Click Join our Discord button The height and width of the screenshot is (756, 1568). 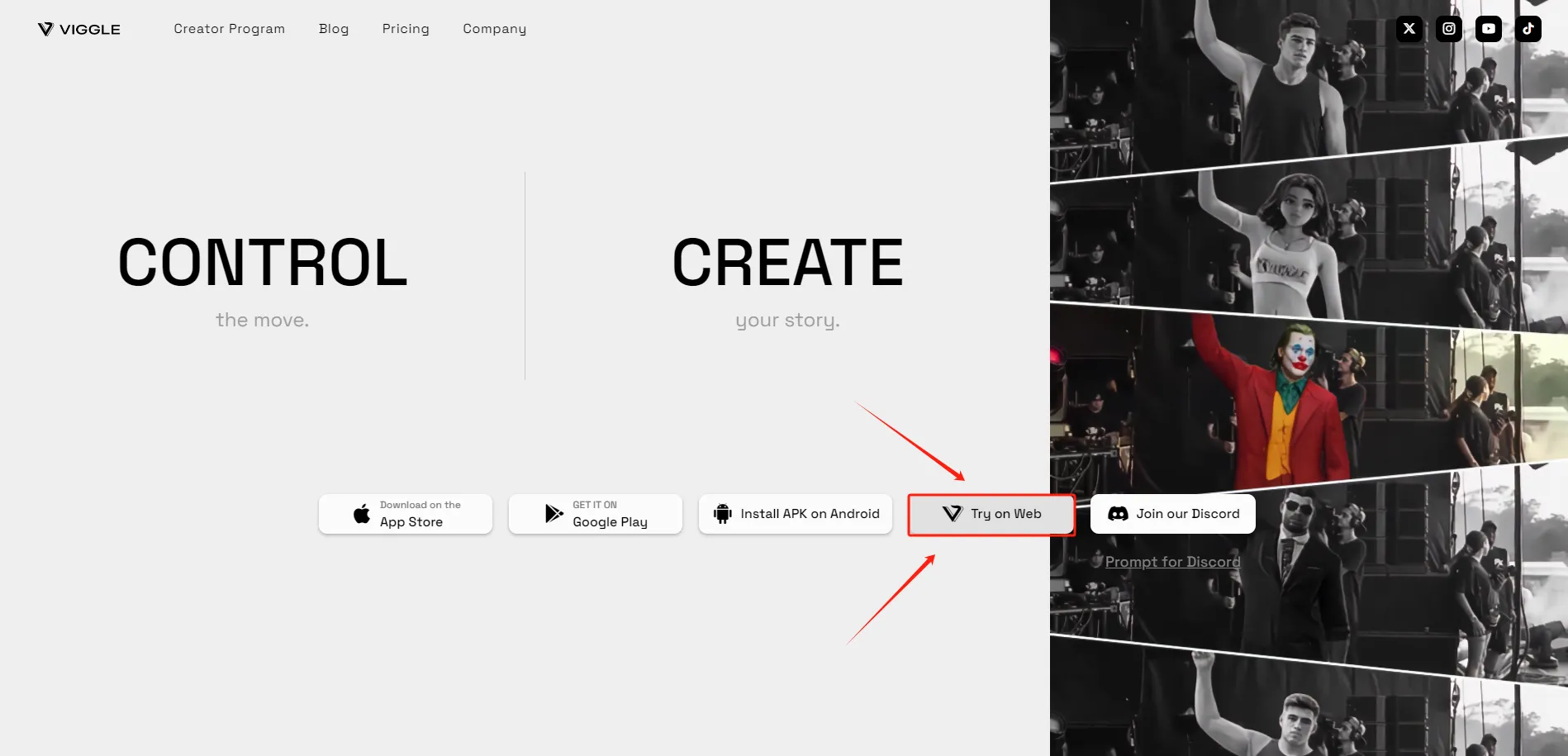[1173, 514]
